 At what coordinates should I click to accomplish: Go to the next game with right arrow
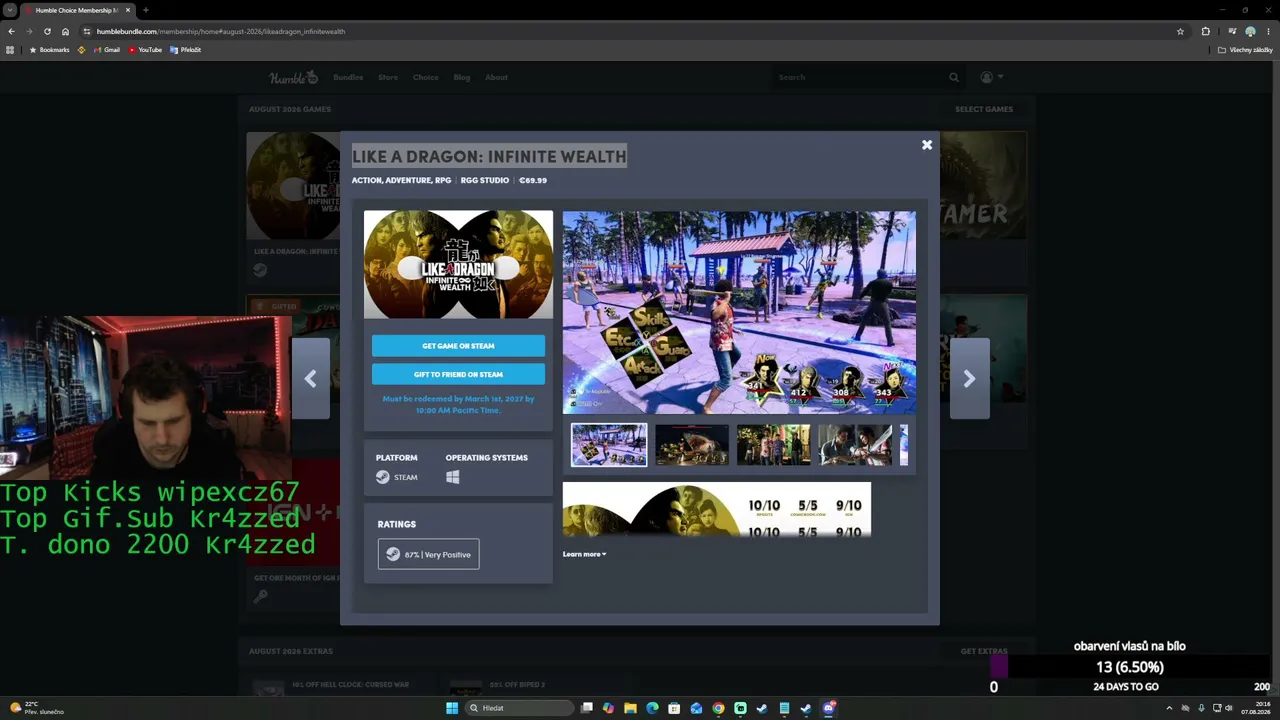click(969, 378)
